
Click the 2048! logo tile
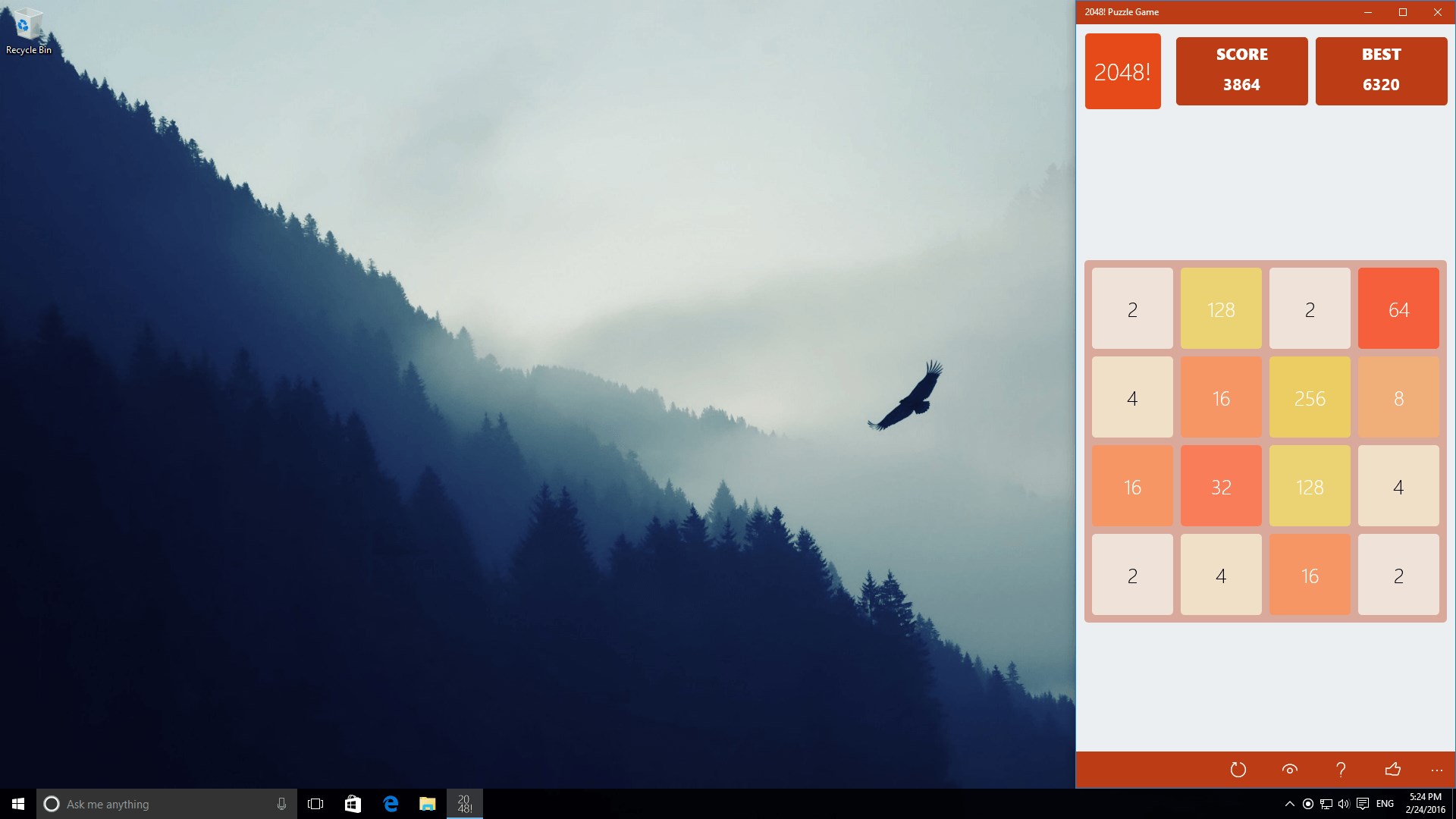[x=1122, y=71]
